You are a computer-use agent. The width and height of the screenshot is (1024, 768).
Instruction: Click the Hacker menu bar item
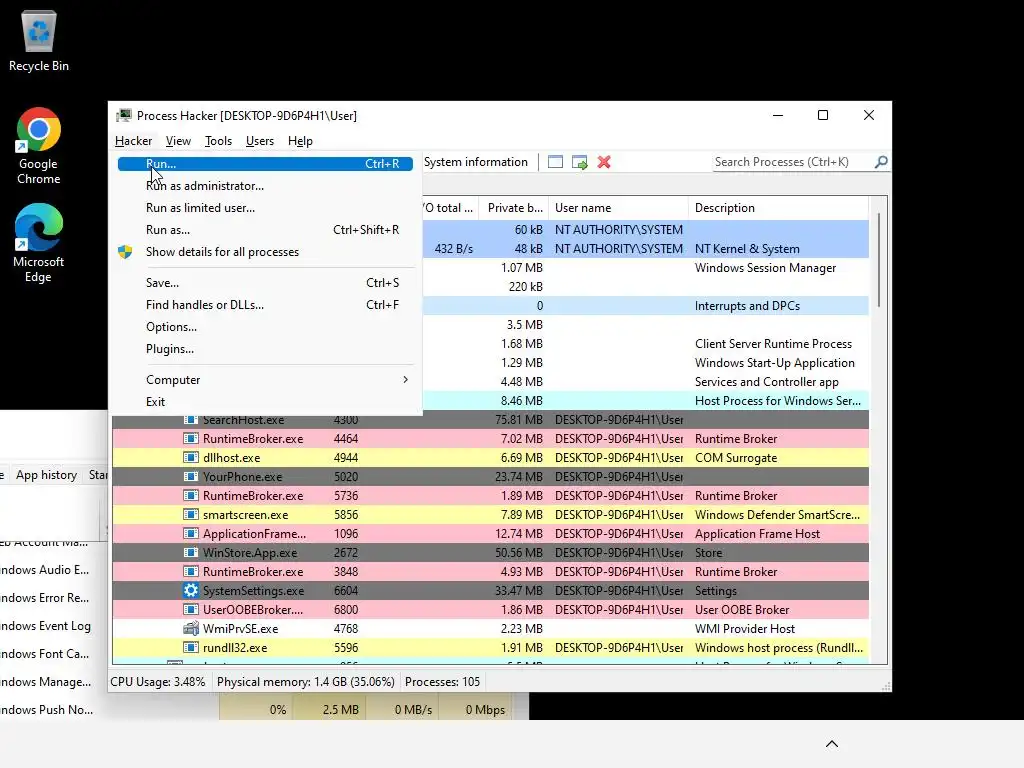[x=133, y=141]
